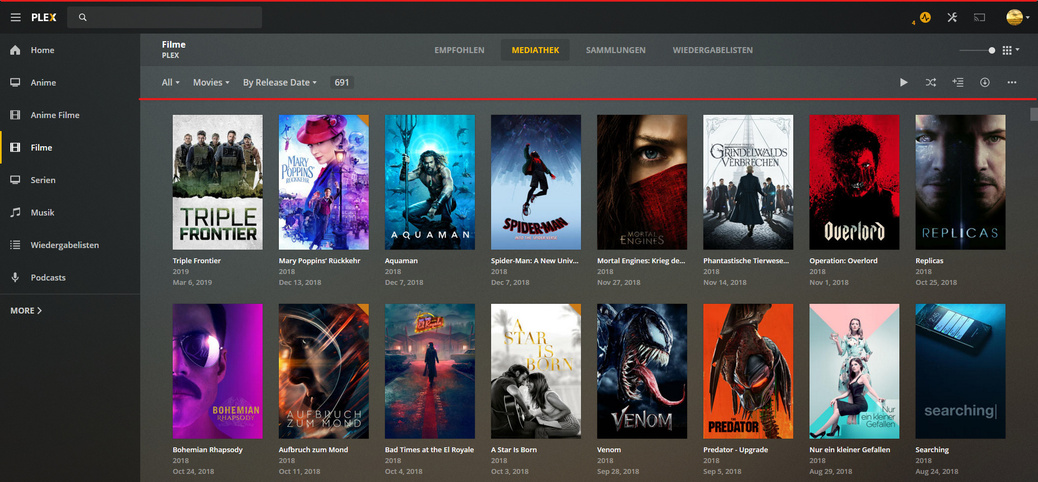Viewport: 1038px width, 482px height.
Task: Open the Replicas poster
Action: pyautogui.click(x=961, y=182)
